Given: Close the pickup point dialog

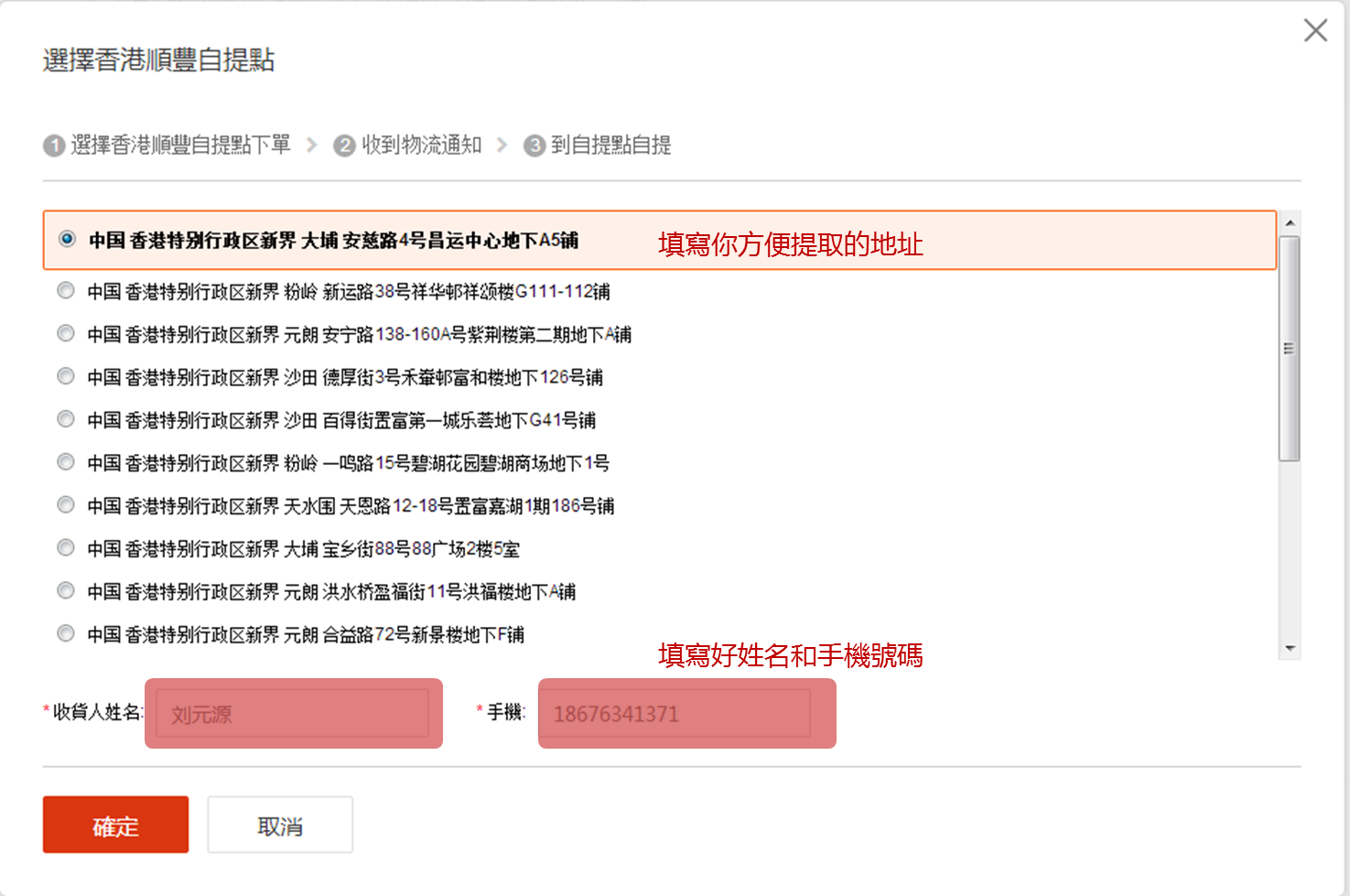Looking at the screenshot, I should tap(1315, 30).
